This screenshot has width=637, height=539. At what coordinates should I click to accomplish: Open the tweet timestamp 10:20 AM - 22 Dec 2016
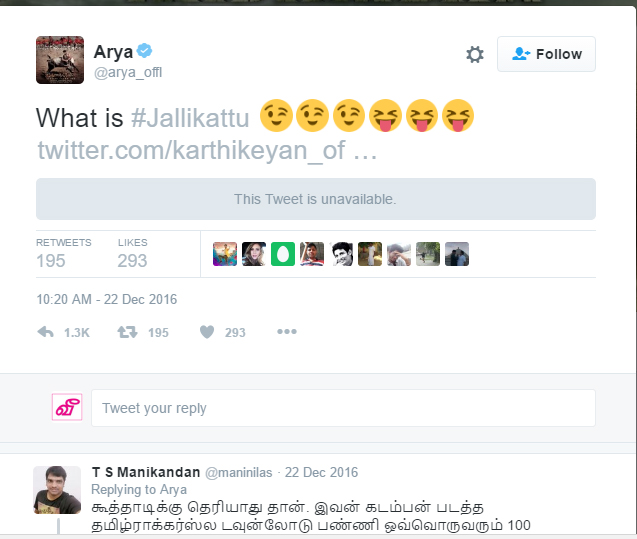click(106, 299)
